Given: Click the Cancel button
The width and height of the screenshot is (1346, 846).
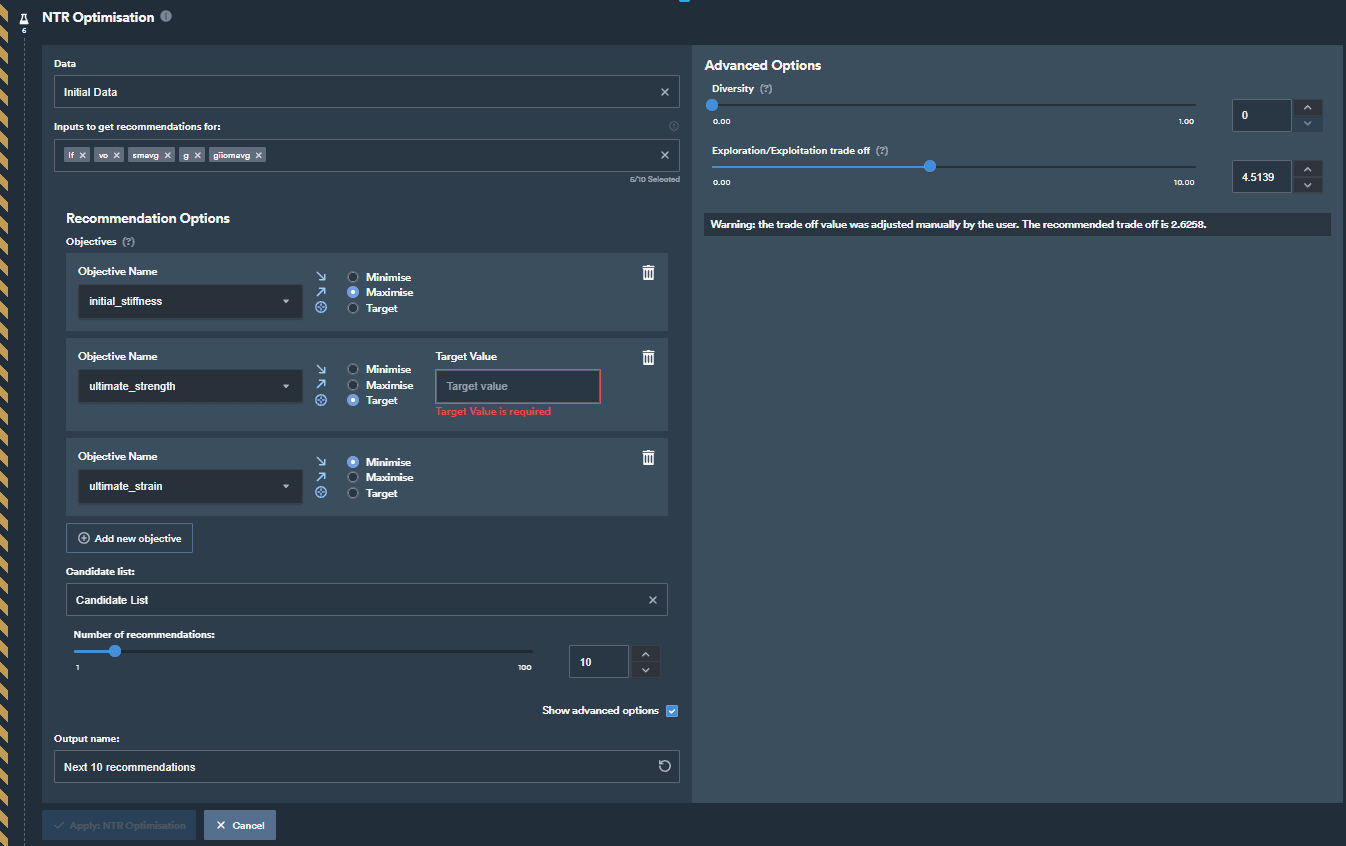Looking at the screenshot, I should pyautogui.click(x=240, y=825).
